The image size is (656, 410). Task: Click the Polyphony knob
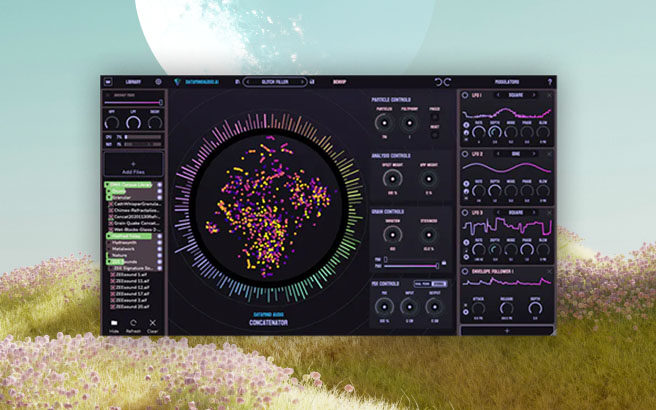(409, 123)
